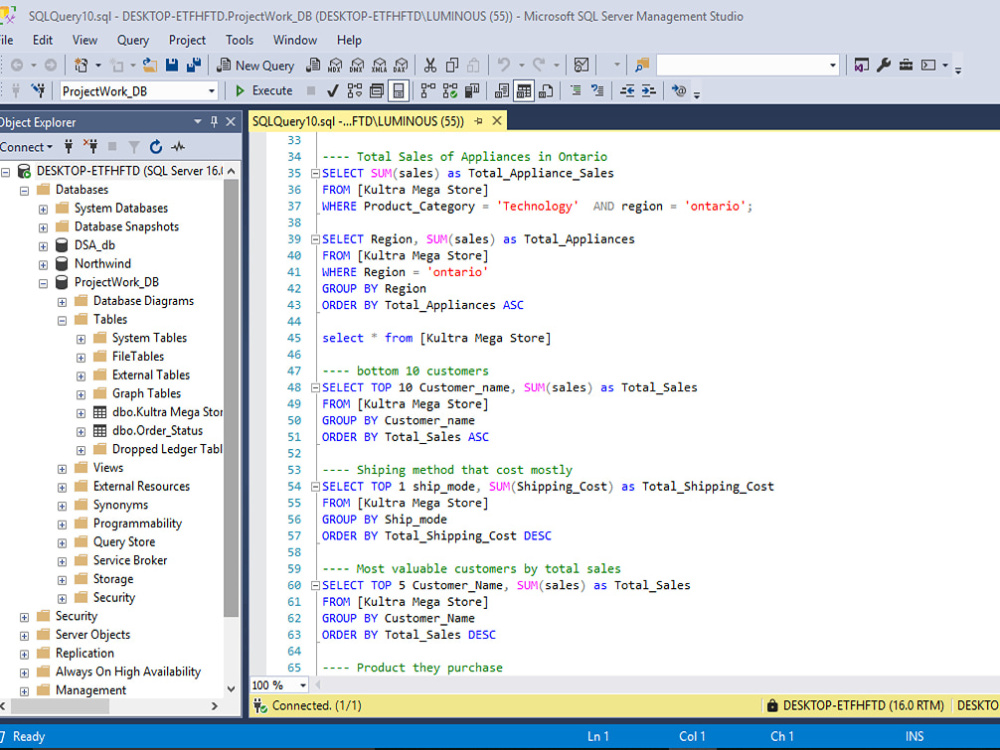The width and height of the screenshot is (1000, 750).
Task: Open the View menu
Action: pyautogui.click(x=85, y=40)
